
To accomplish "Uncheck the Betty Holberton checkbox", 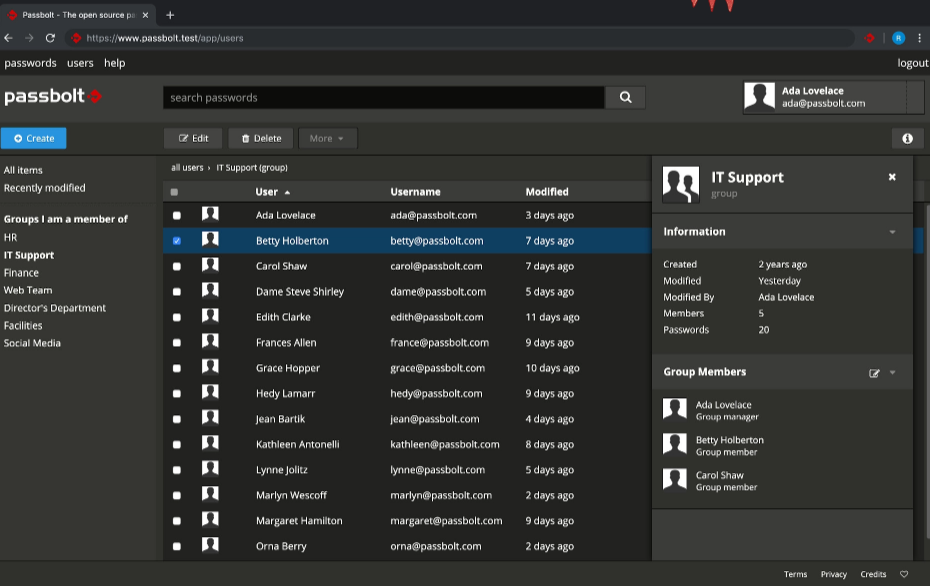I will tap(177, 241).
